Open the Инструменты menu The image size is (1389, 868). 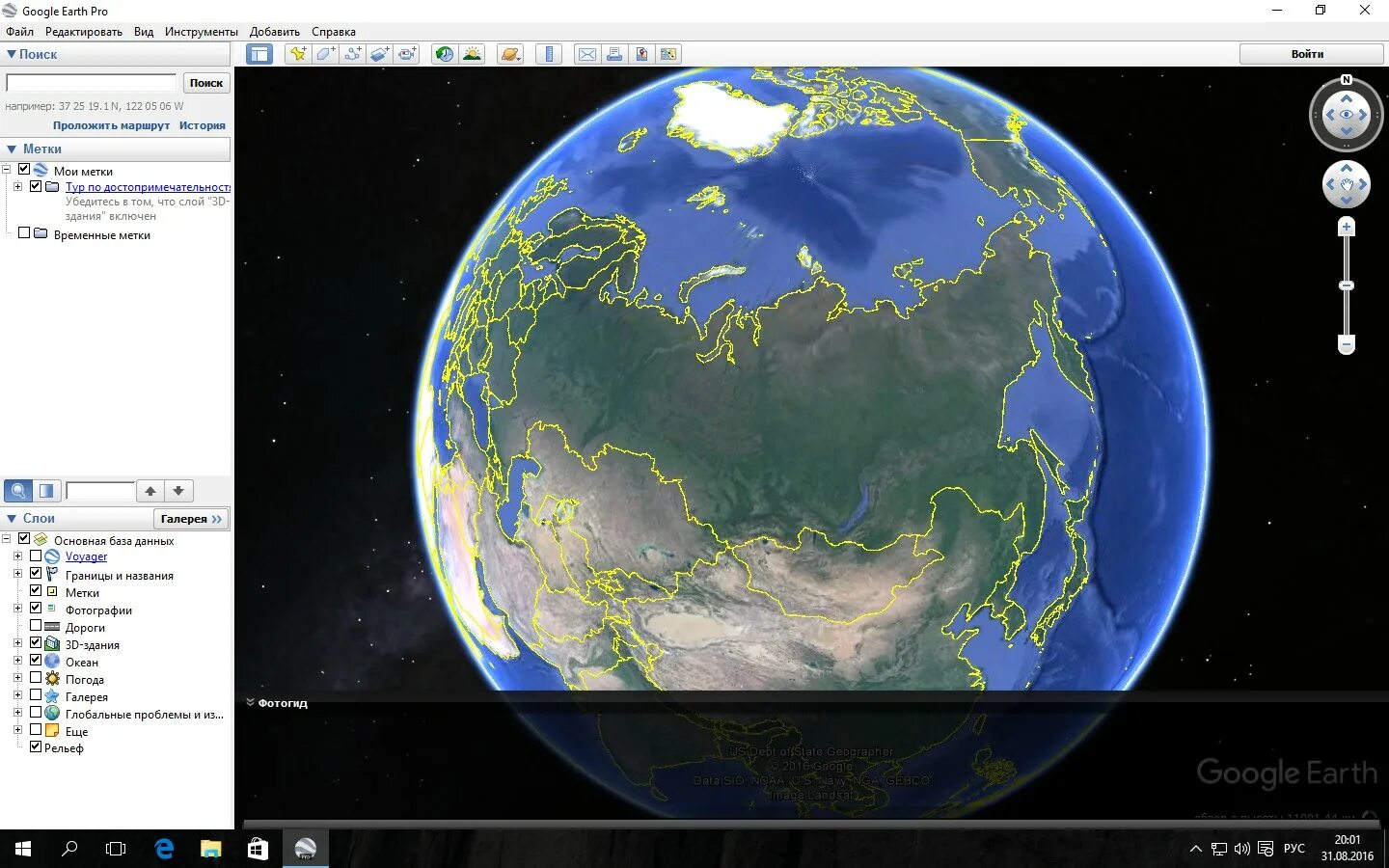point(201,32)
